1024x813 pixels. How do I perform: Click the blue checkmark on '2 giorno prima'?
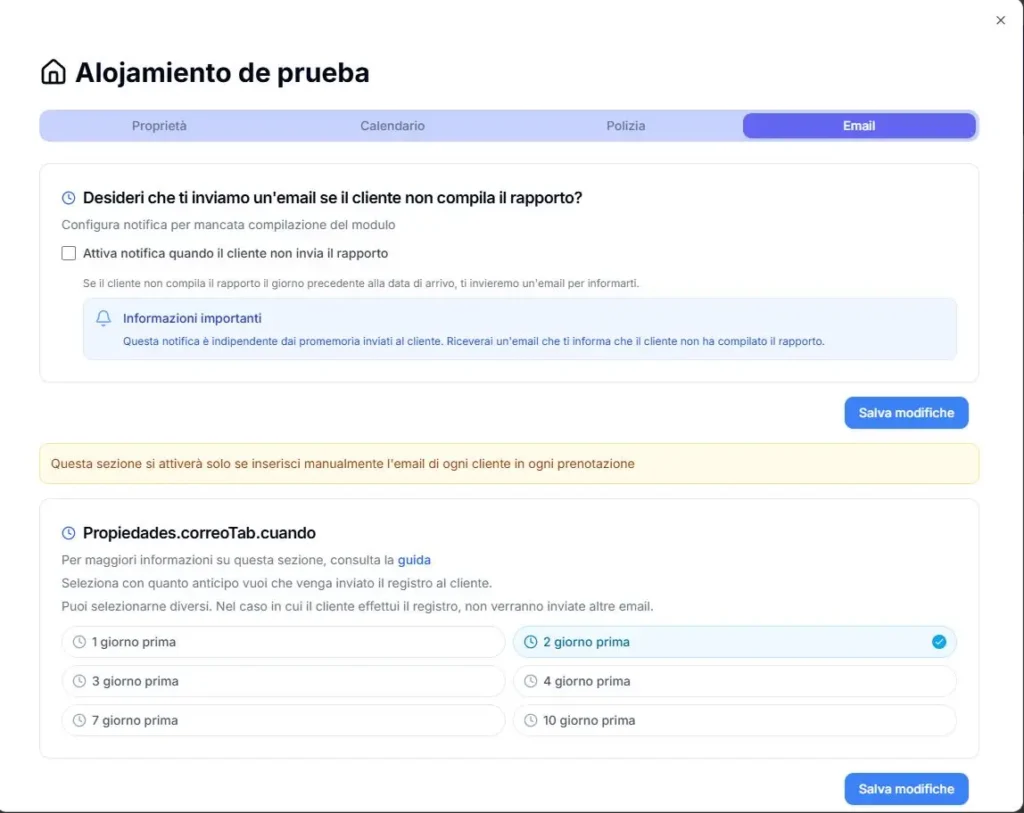tap(938, 642)
